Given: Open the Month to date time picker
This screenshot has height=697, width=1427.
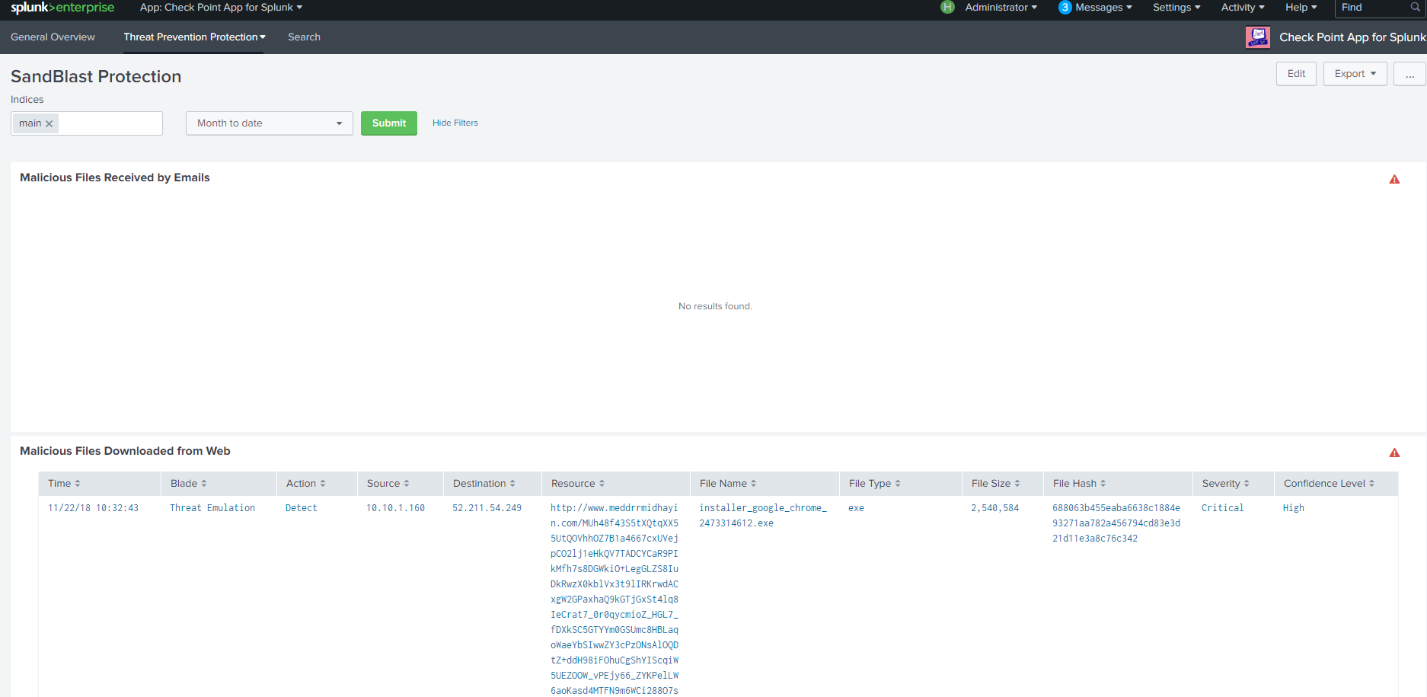Looking at the screenshot, I should [269, 123].
